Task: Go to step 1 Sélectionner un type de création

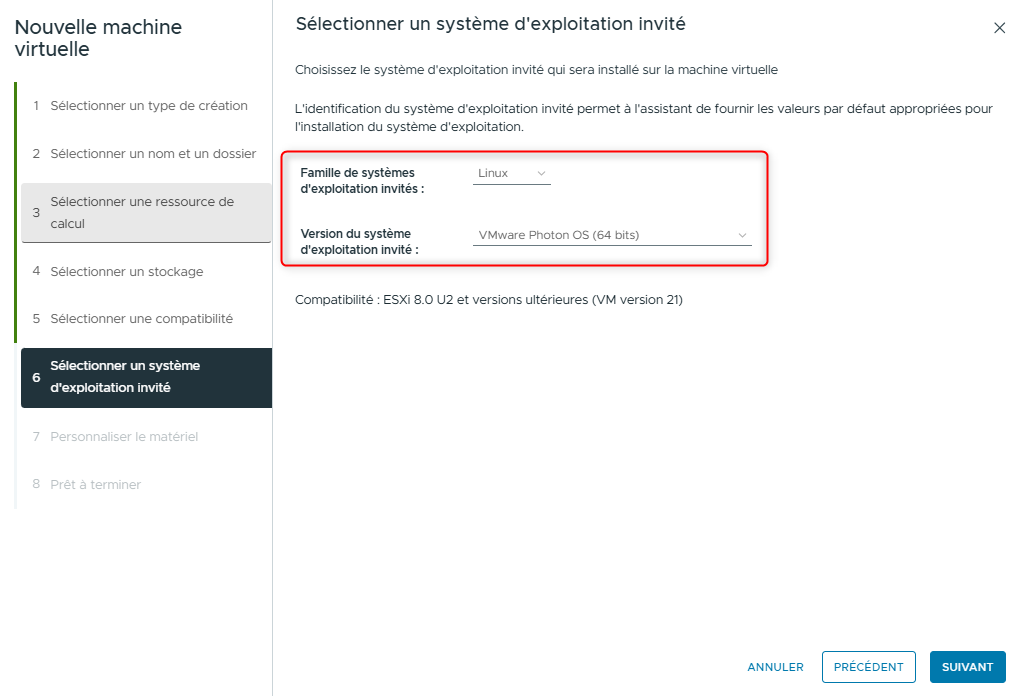Action: pyautogui.click(x=148, y=106)
